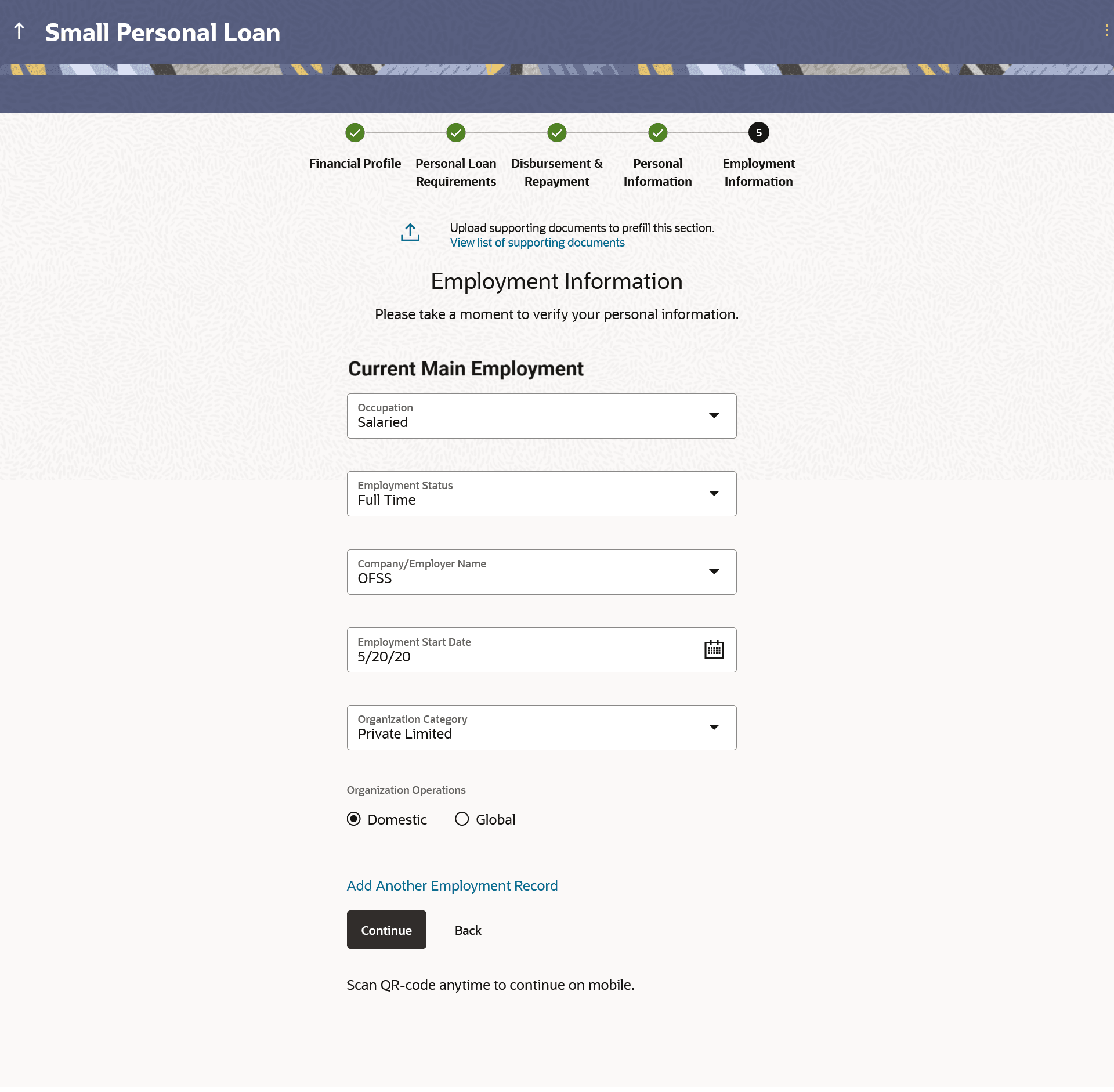Click Add Another Employment Record link
This screenshot has height=1092, width=1114.
click(x=451, y=885)
